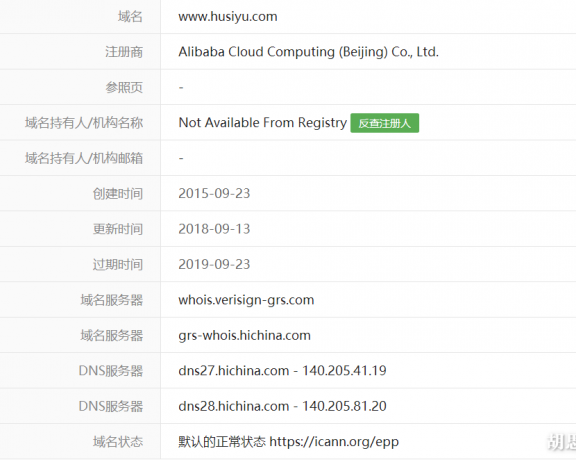Select creation date 2015-09-23
Viewport: 576px width, 460px height.
(x=214, y=194)
